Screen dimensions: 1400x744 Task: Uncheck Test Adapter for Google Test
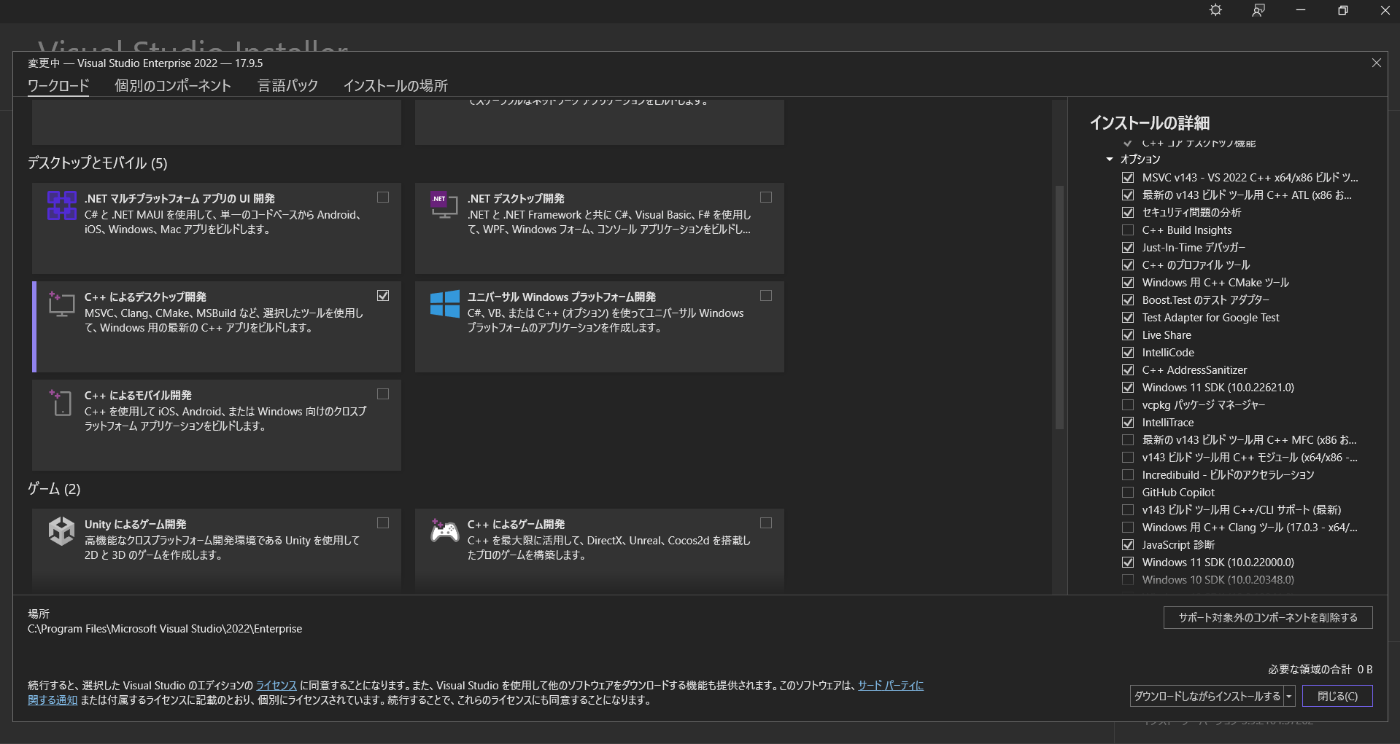[1128, 317]
